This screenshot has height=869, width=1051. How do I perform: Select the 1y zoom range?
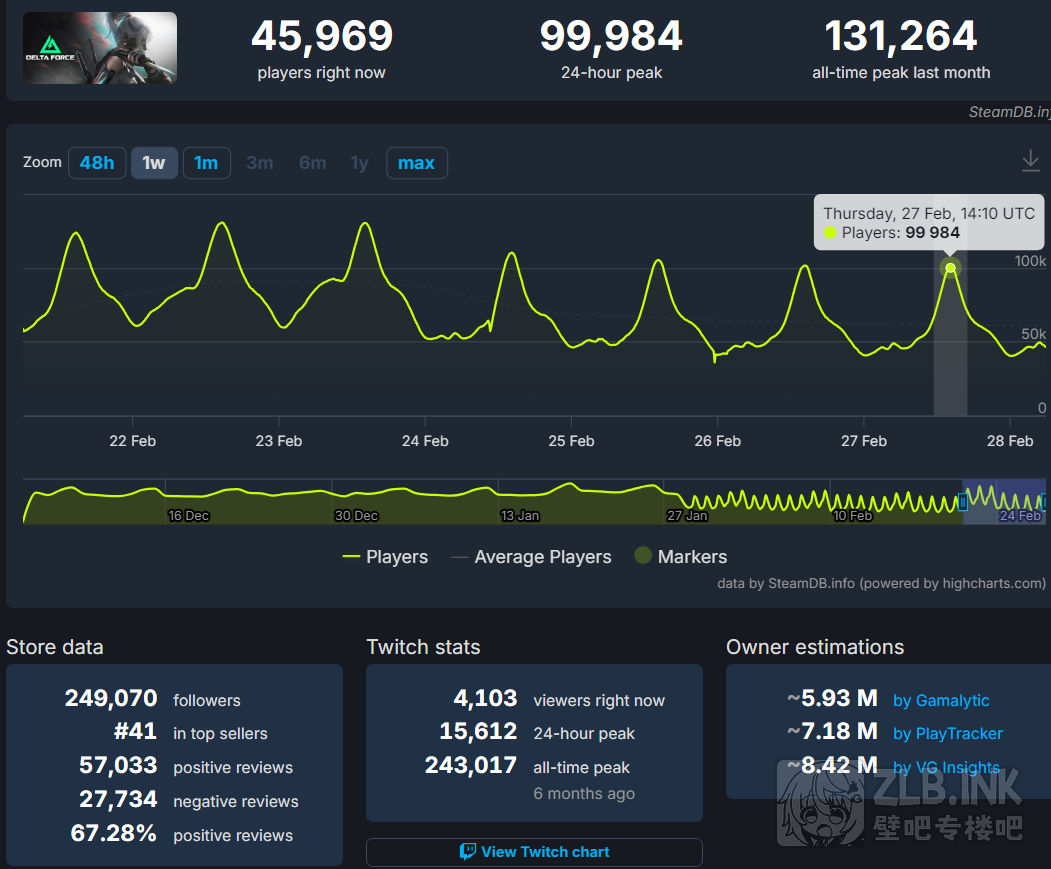point(359,163)
